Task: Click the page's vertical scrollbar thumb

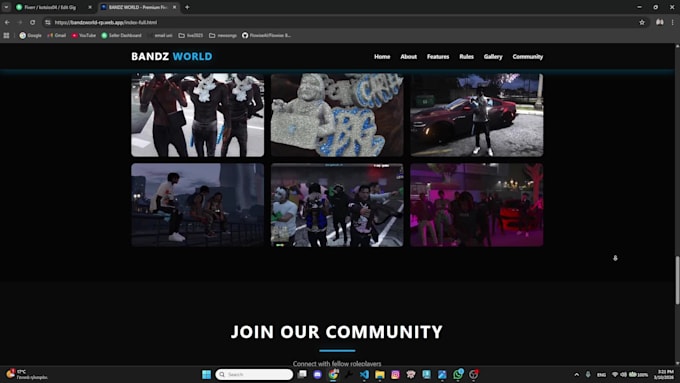Action: point(677,280)
